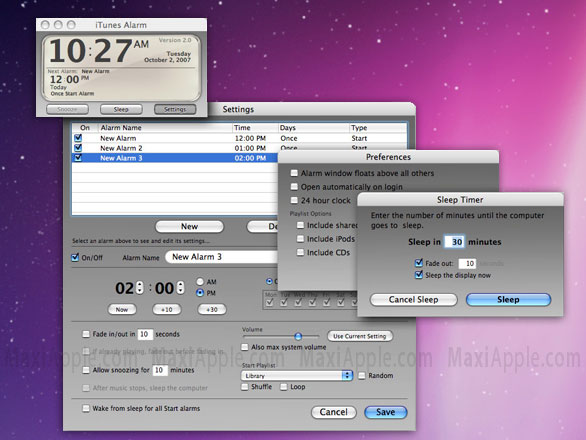Click the minute stepper next to 00
The height and width of the screenshot is (440, 586).
pos(181,288)
